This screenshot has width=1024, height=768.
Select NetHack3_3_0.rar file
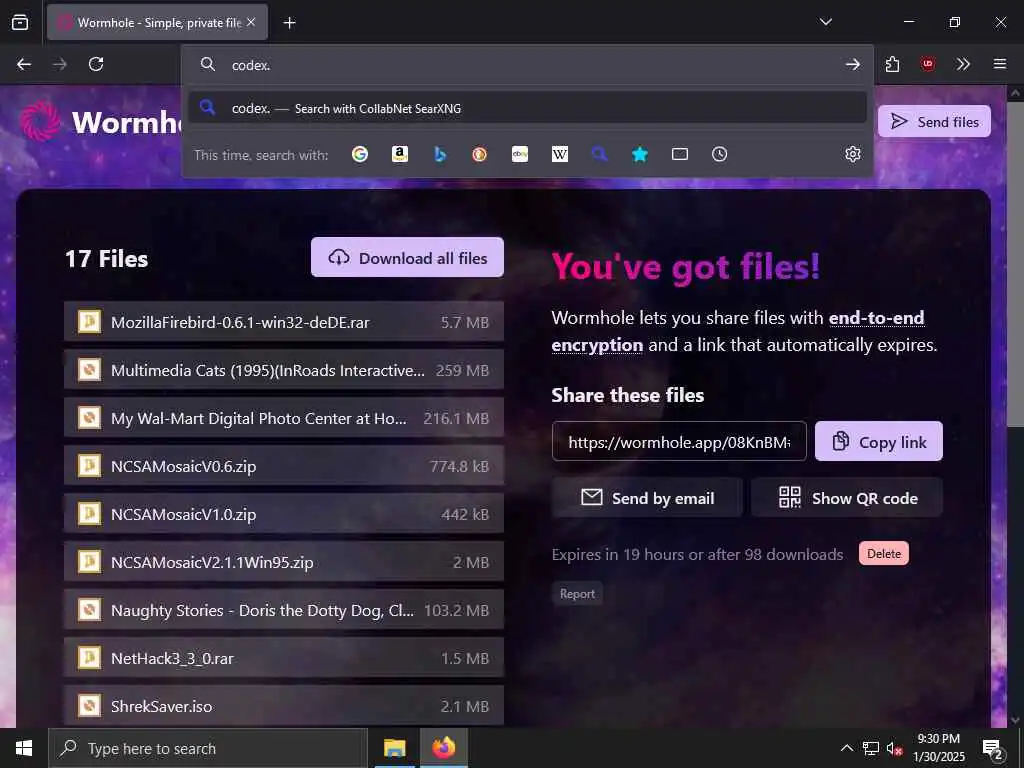click(x=283, y=658)
